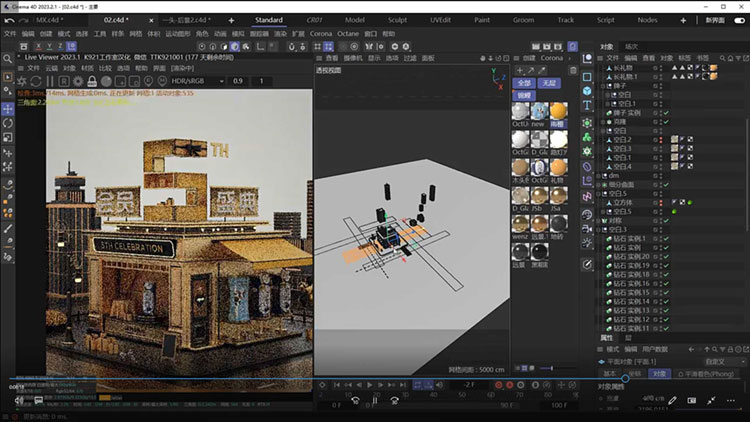
Task: Click the search magnifier icon on left toolbar
Action: click(7, 59)
